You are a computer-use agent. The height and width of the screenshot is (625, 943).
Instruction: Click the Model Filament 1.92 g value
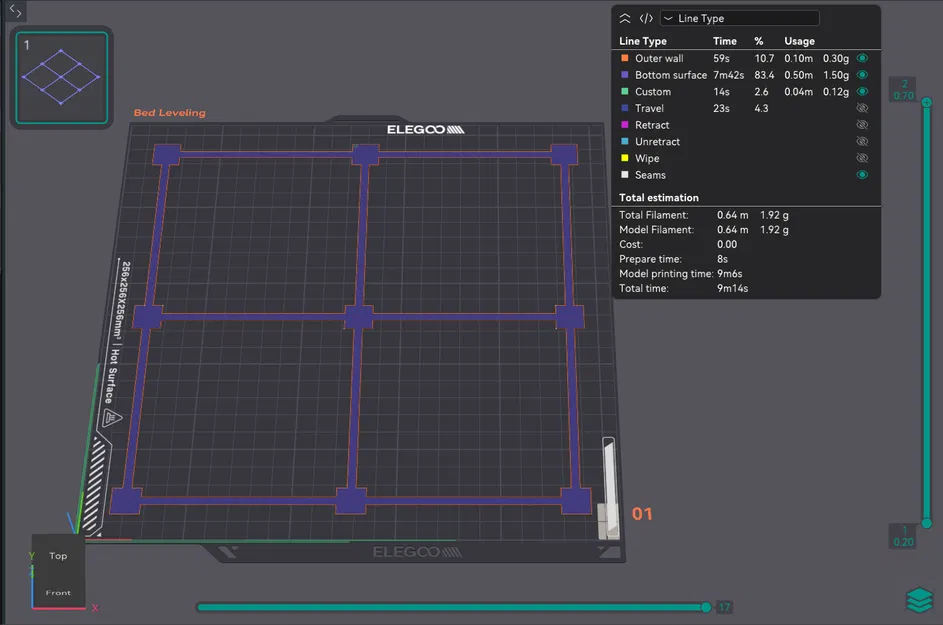774,230
